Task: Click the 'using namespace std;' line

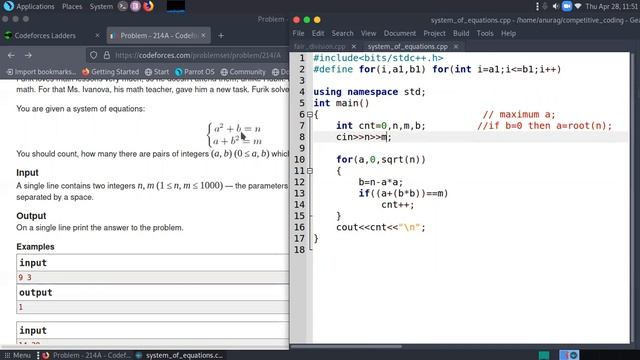Action: 369,92
